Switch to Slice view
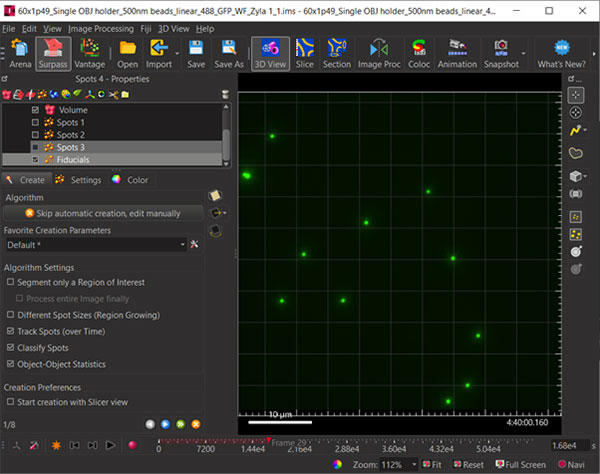This screenshot has height=474, width=600. click(305, 54)
